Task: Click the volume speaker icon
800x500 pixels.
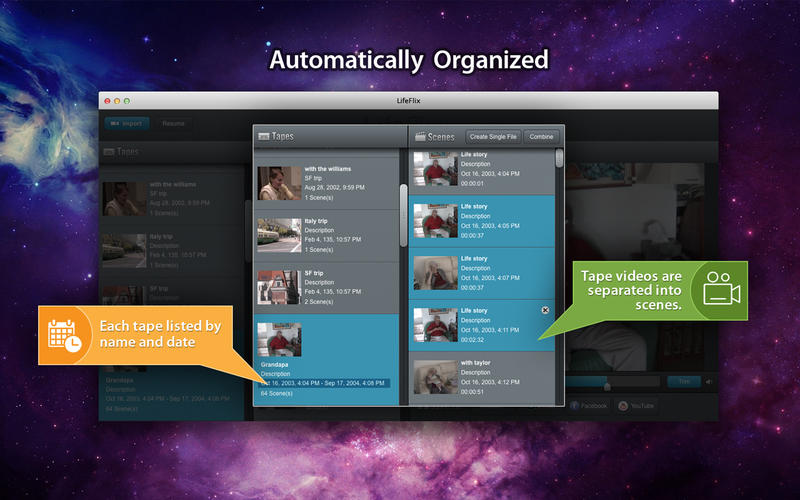Action: [x=709, y=381]
